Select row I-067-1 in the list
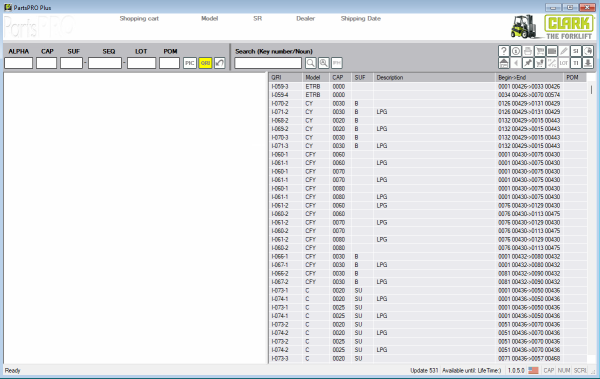The height and width of the screenshot is (379, 600). point(428,265)
